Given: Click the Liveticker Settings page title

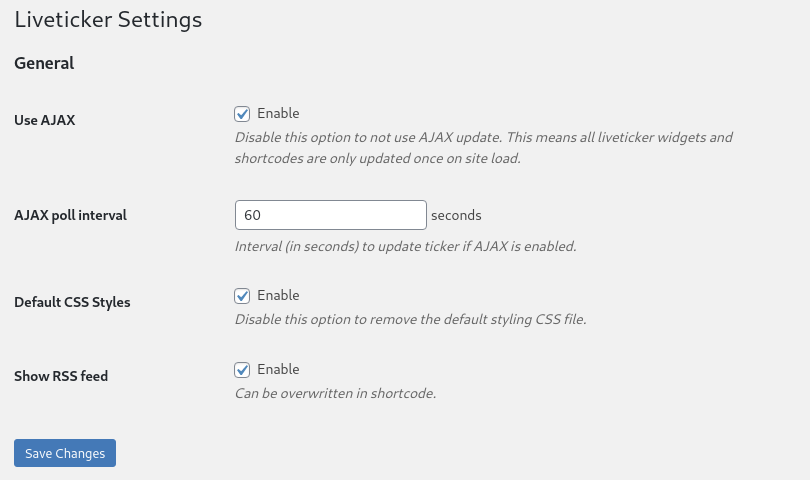Looking at the screenshot, I should coord(108,20).
